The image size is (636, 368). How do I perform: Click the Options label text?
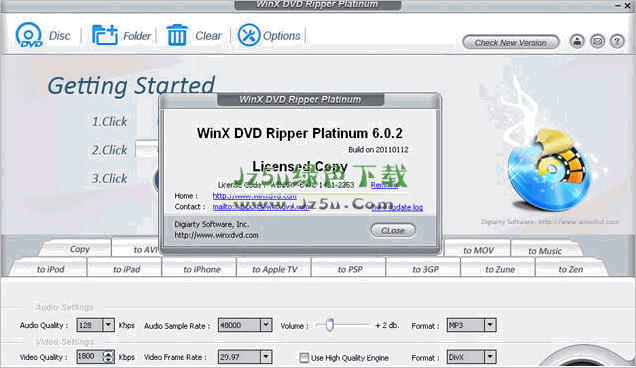282,36
